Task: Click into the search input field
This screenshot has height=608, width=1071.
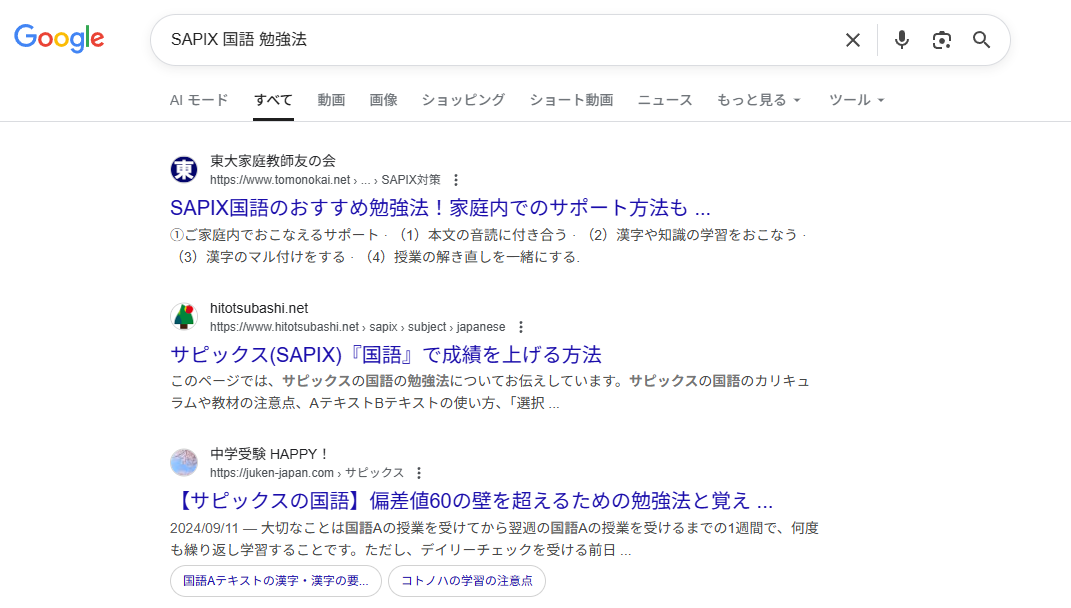Action: (x=500, y=40)
